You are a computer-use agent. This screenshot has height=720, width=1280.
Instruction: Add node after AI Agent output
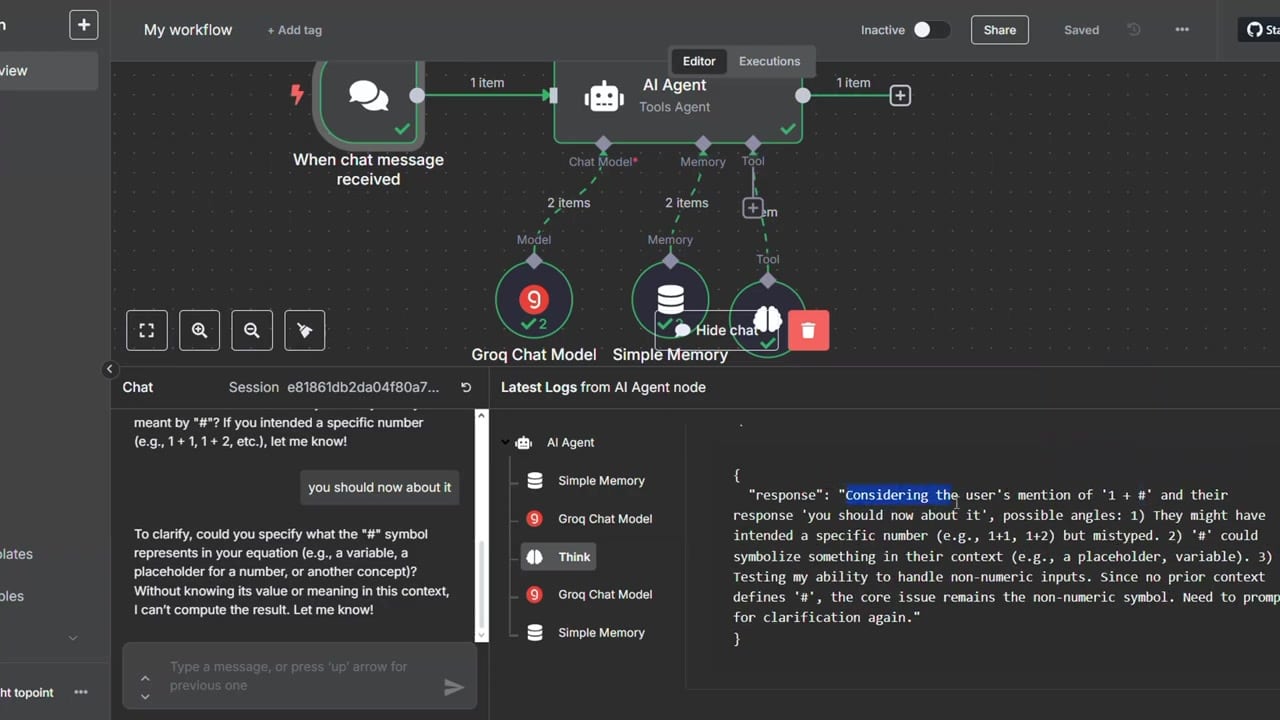coord(900,95)
